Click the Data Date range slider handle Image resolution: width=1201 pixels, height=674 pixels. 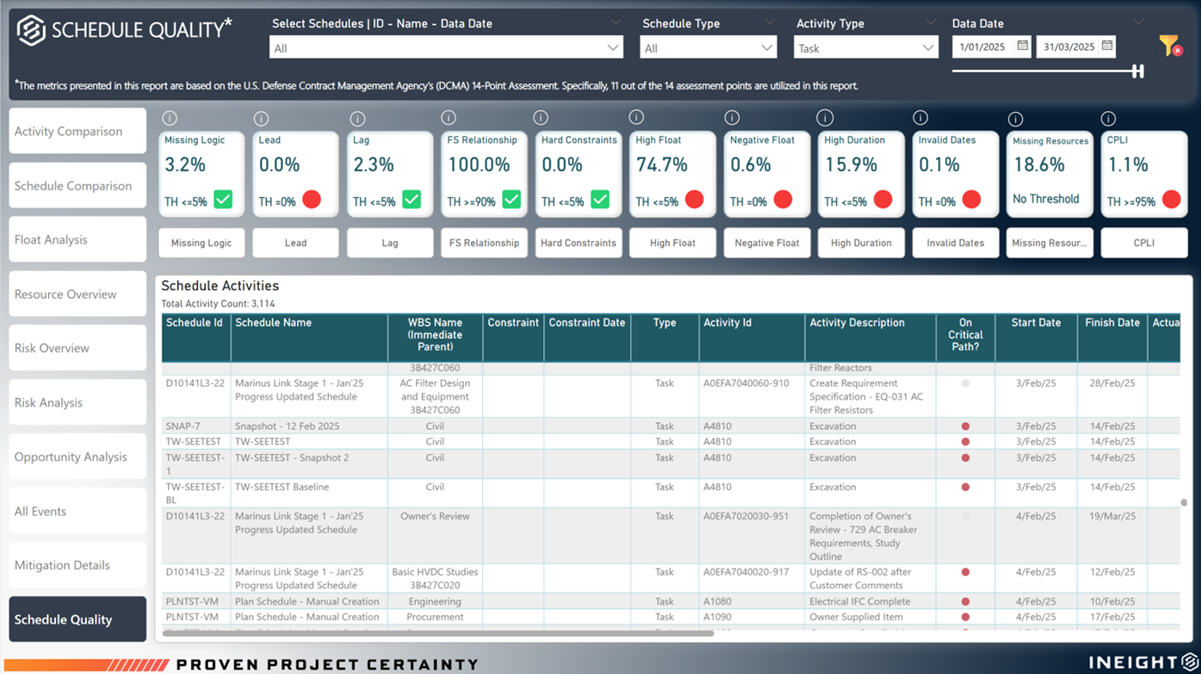coord(1137,71)
